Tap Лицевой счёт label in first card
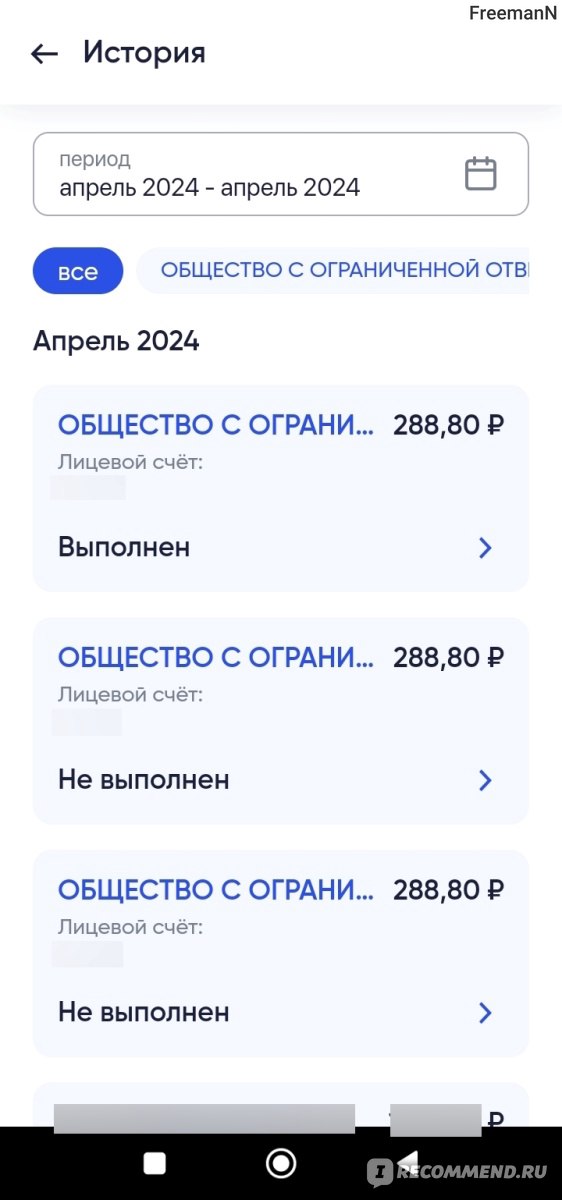This screenshot has height=1200, width=562. pyautogui.click(x=130, y=461)
